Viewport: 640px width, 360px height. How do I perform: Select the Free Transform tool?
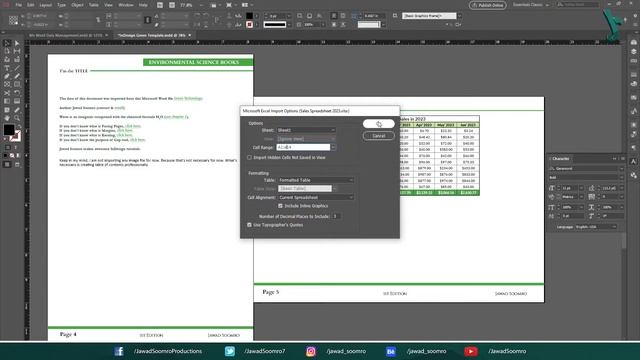pos(17,93)
